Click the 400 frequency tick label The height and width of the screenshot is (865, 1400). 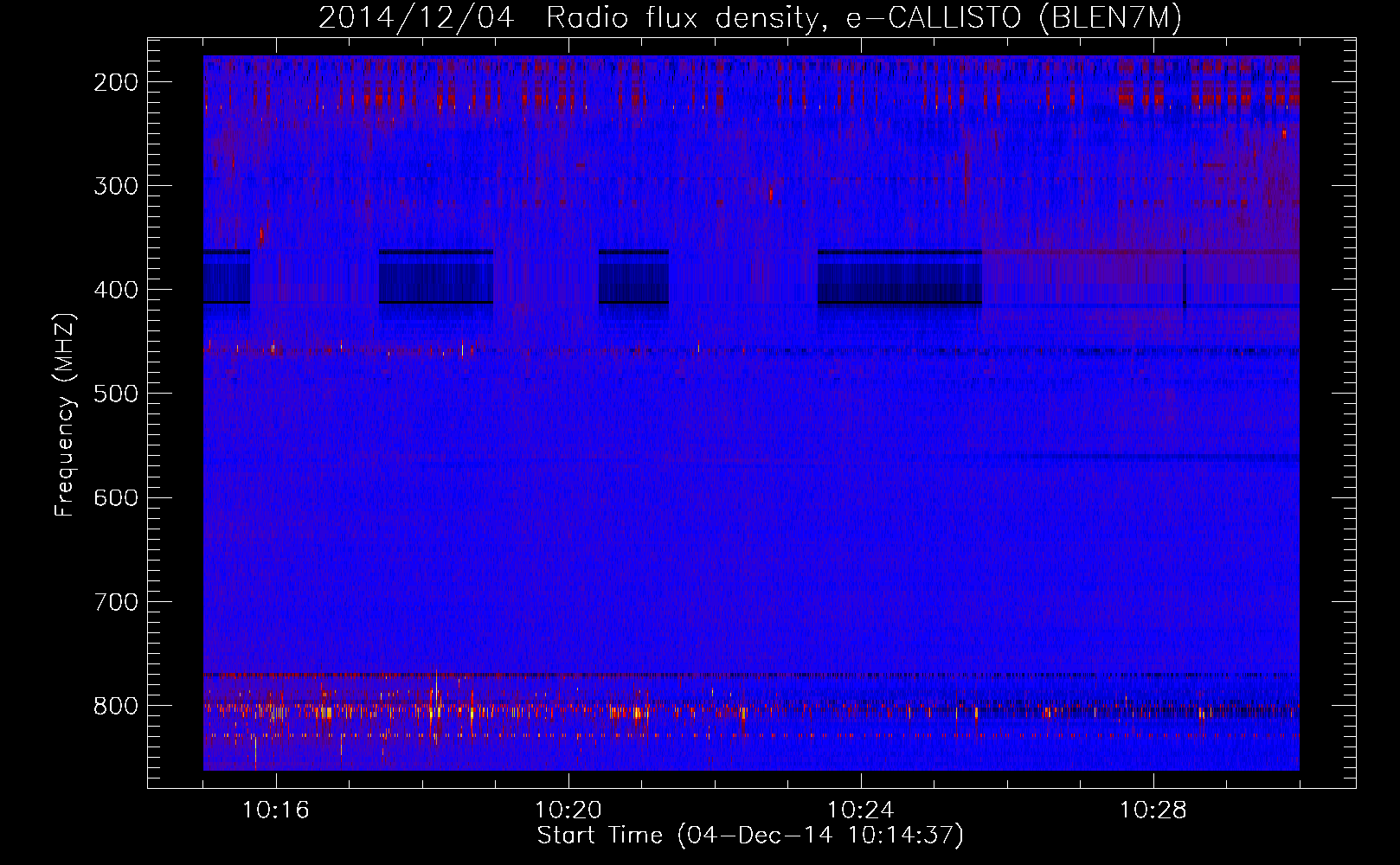coord(115,290)
